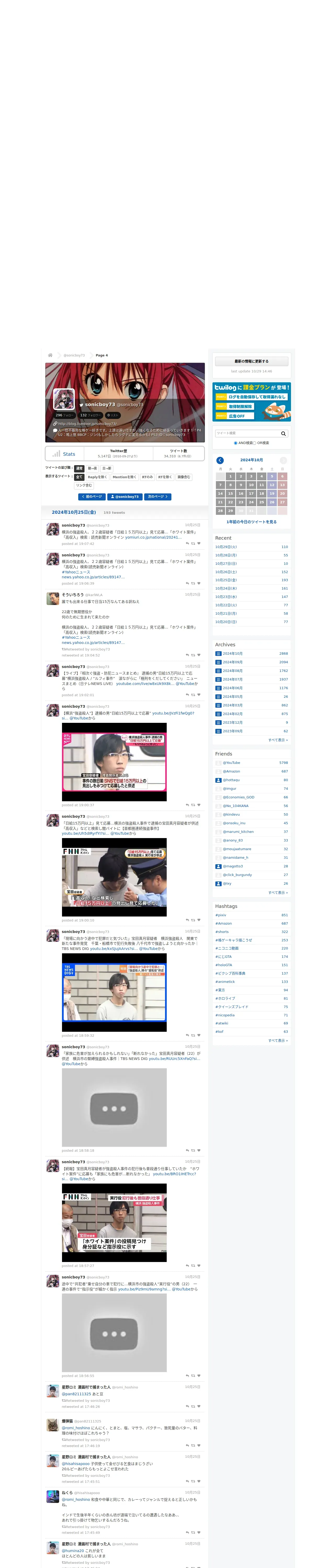Select day 25 in the October calendar
Screen dimensions: 336x1568
pos(262,502)
